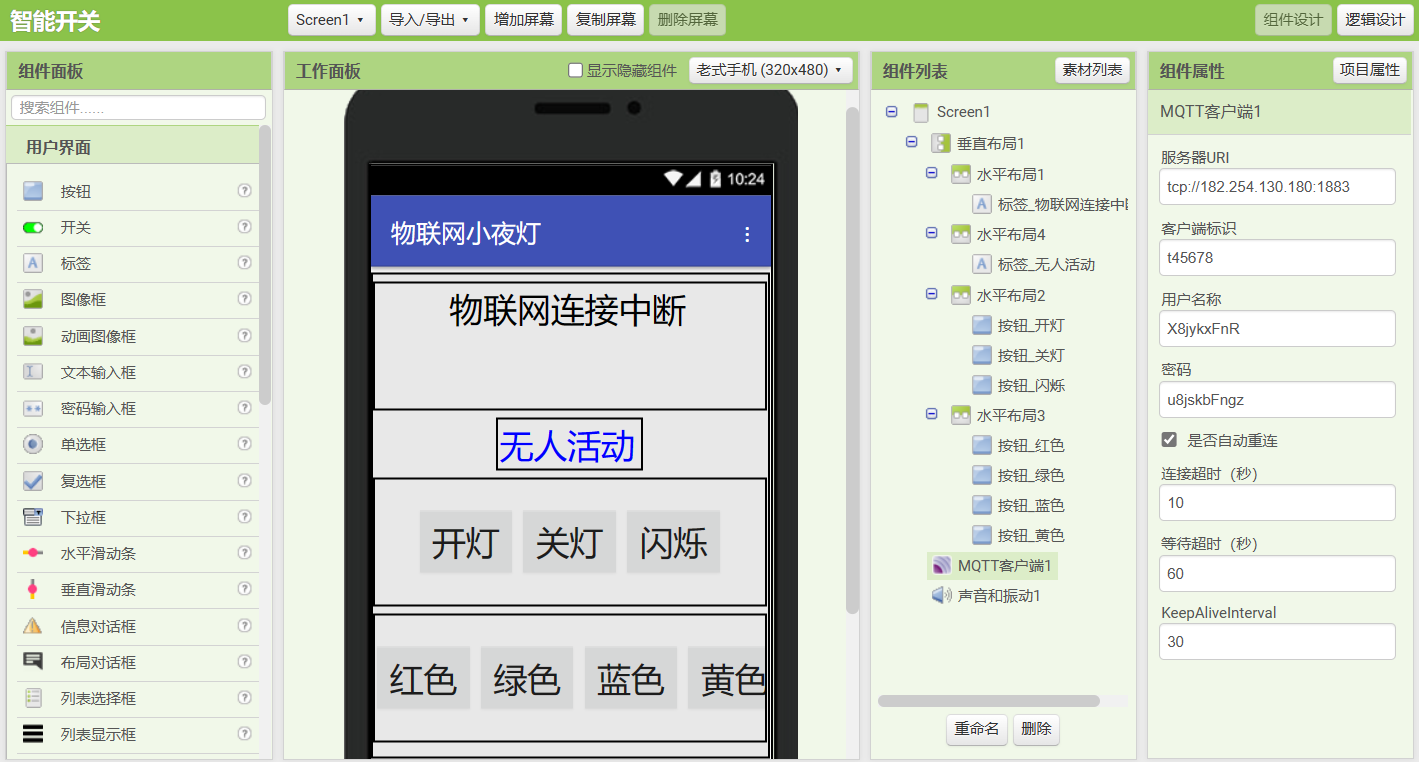Open the 导入/导出 dropdown menu

point(430,20)
